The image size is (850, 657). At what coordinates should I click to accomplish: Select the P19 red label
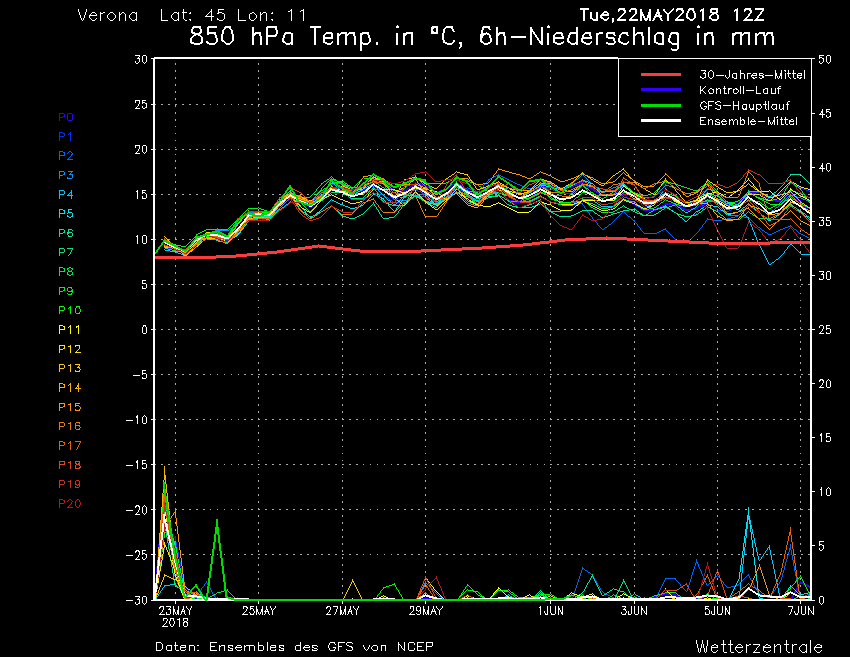69,484
